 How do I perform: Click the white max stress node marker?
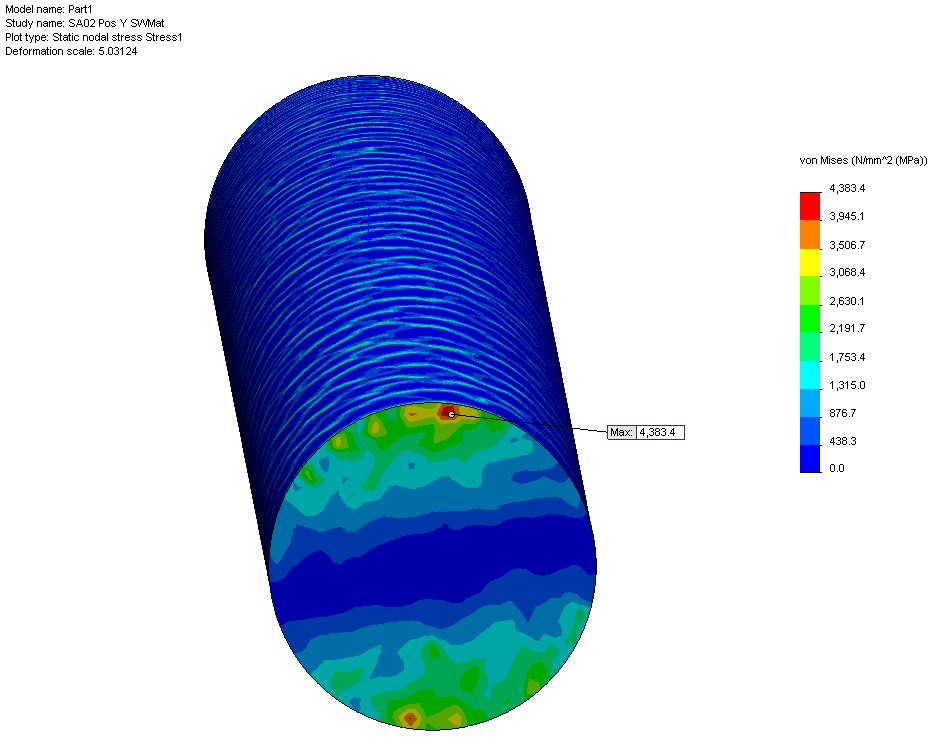coord(451,414)
